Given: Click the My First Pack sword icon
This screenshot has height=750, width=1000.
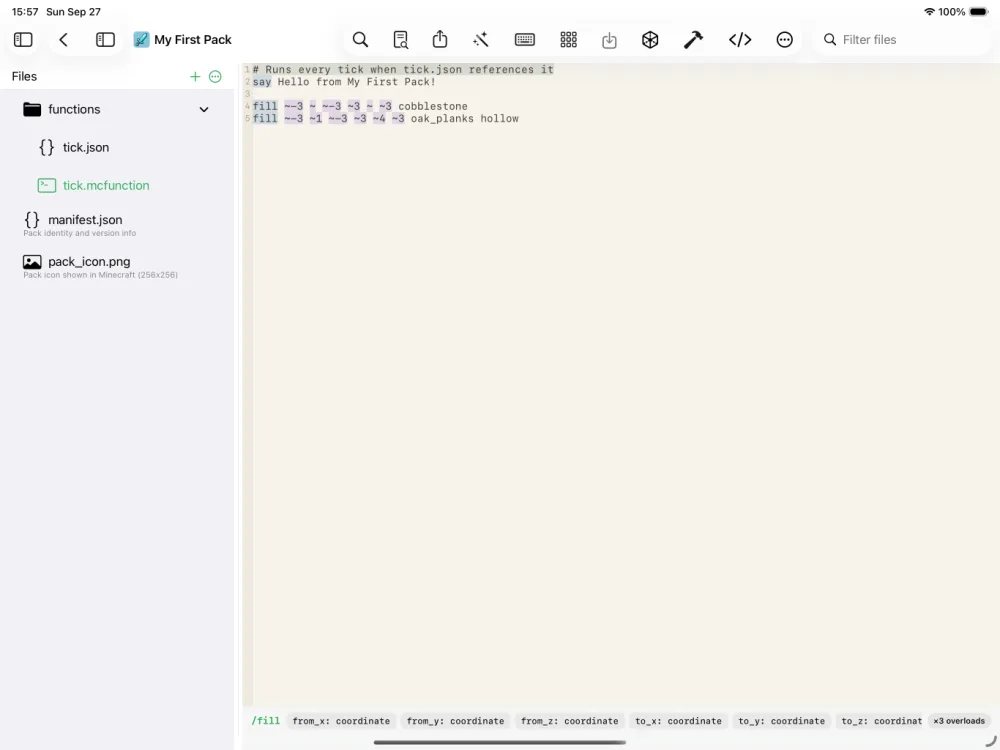Looking at the screenshot, I should pyautogui.click(x=141, y=40).
